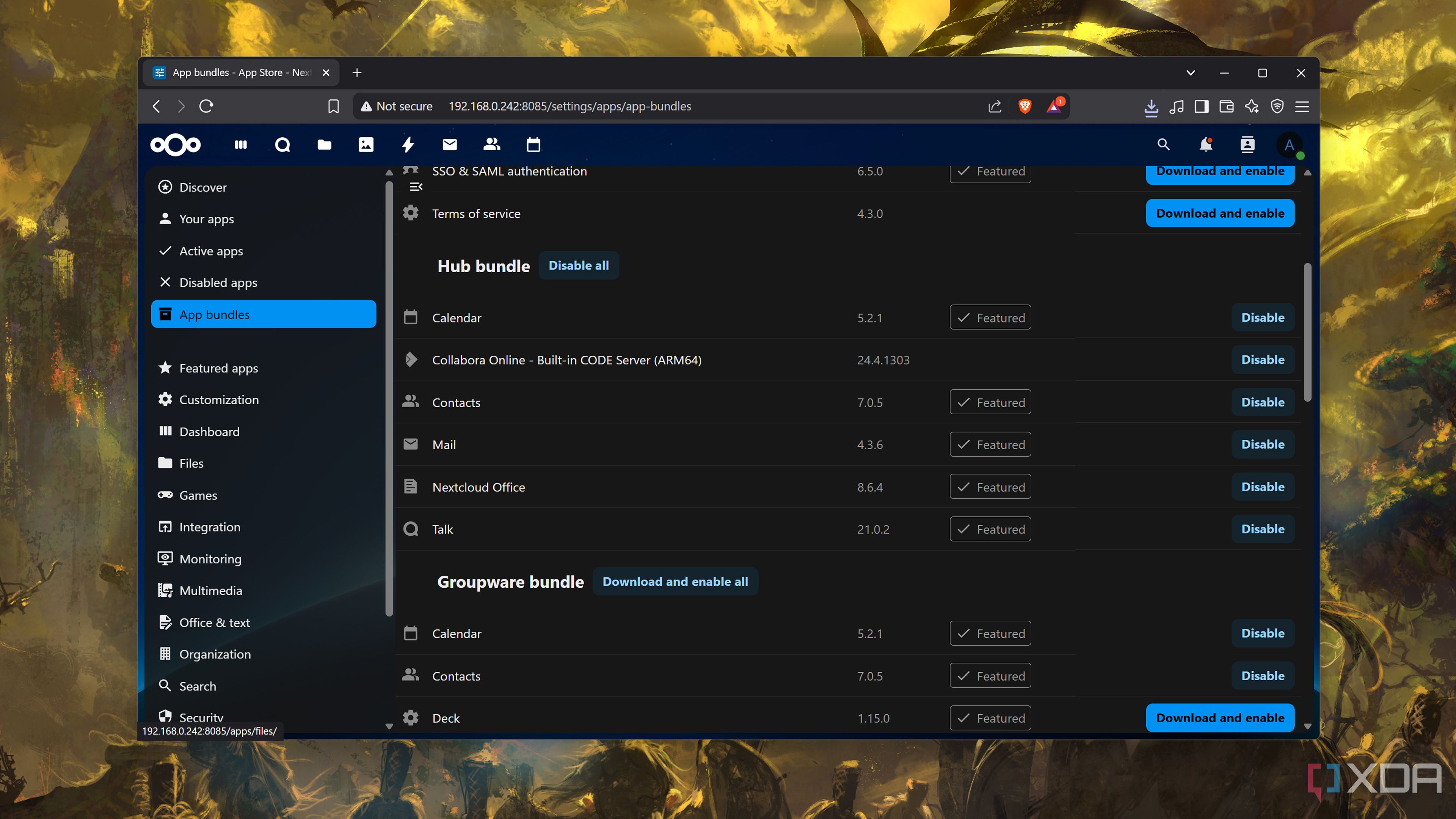The width and height of the screenshot is (1456, 819).
Task: Open Talk from the top navigation bar
Action: tap(282, 145)
